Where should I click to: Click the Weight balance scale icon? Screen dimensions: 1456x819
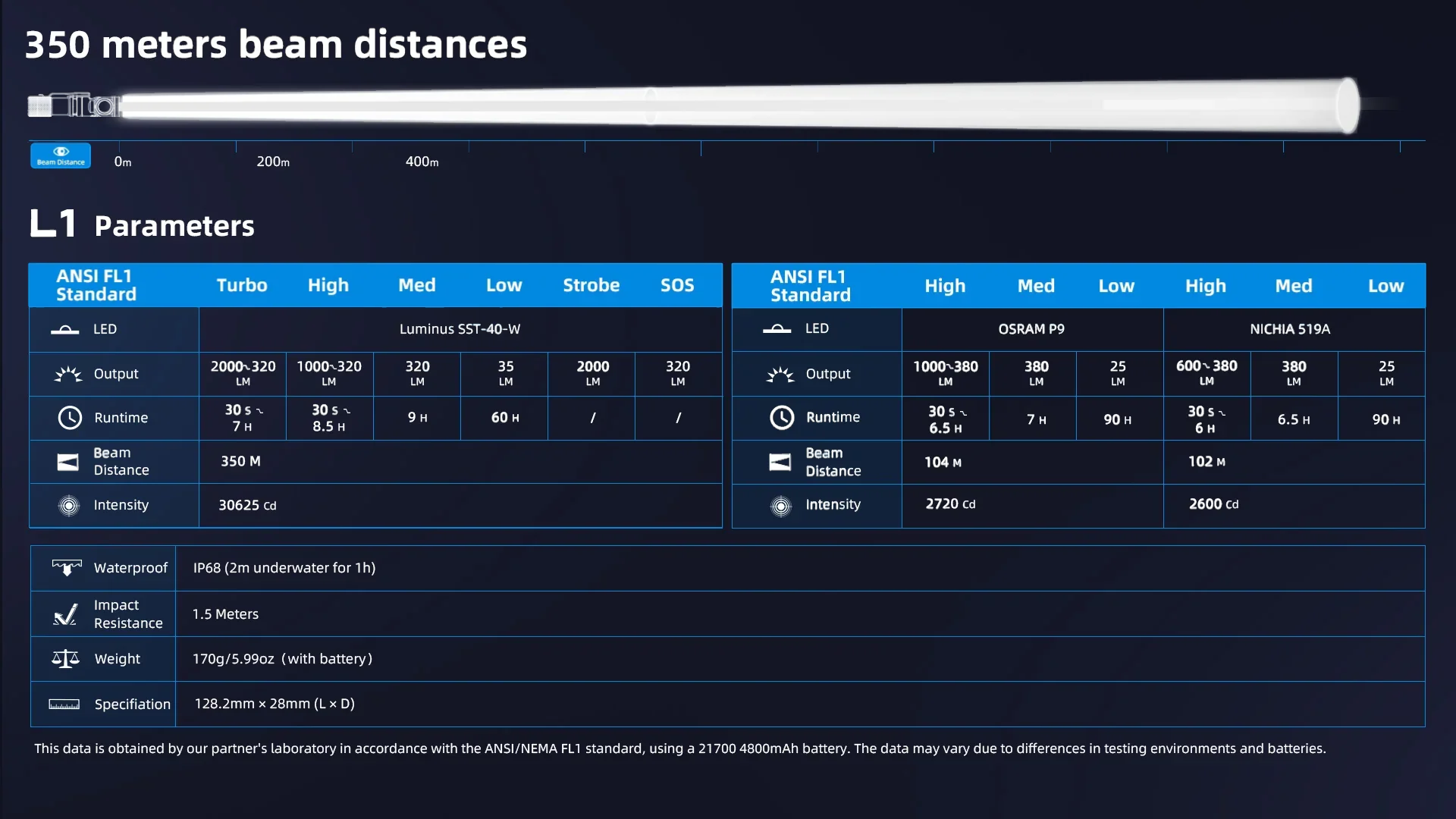point(65,659)
